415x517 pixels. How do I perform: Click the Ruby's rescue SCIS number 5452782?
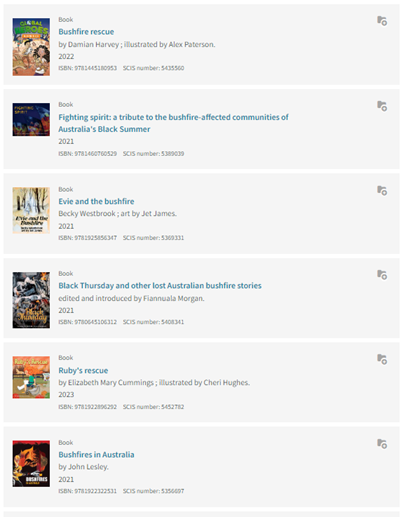pyautogui.click(x=153, y=407)
